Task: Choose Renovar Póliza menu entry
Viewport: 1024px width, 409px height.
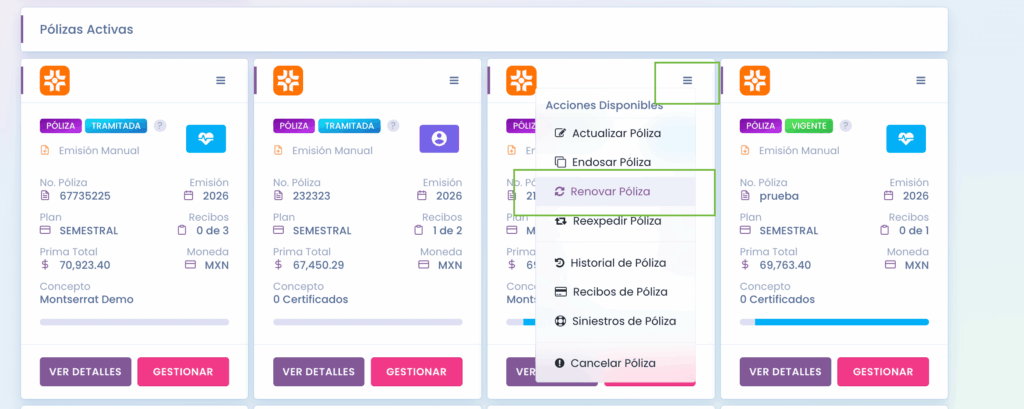Action: pos(616,191)
